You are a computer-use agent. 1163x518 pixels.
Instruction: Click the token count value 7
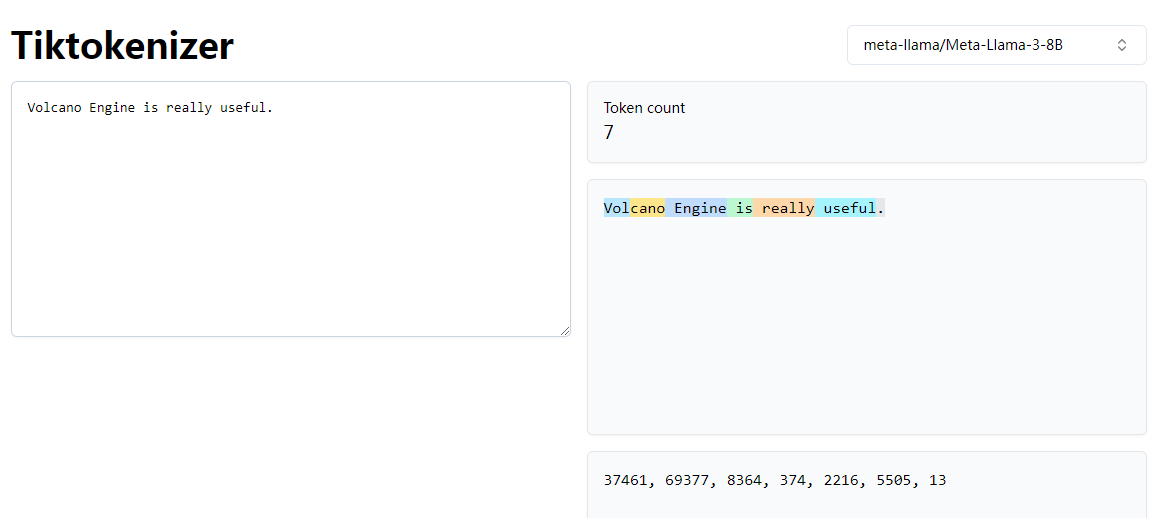click(x=609, y=133)
